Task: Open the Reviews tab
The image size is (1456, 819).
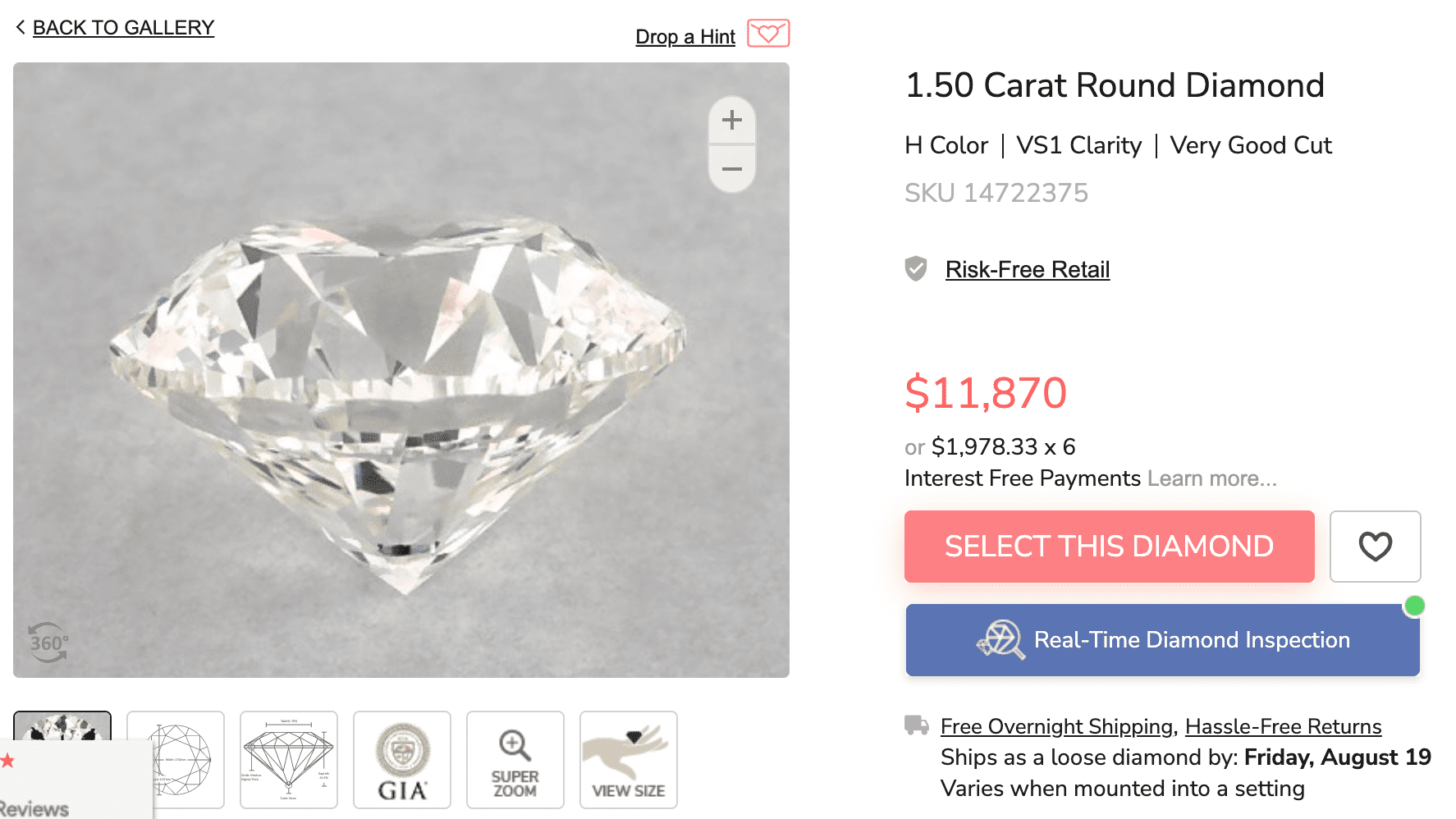Action: coord(37,807)
